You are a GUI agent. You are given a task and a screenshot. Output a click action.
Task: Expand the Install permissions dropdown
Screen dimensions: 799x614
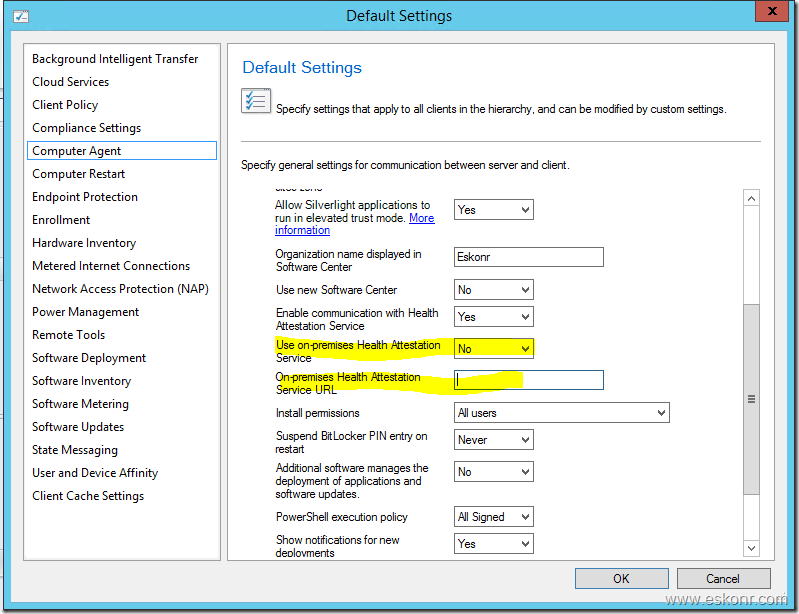click(561, 413)
